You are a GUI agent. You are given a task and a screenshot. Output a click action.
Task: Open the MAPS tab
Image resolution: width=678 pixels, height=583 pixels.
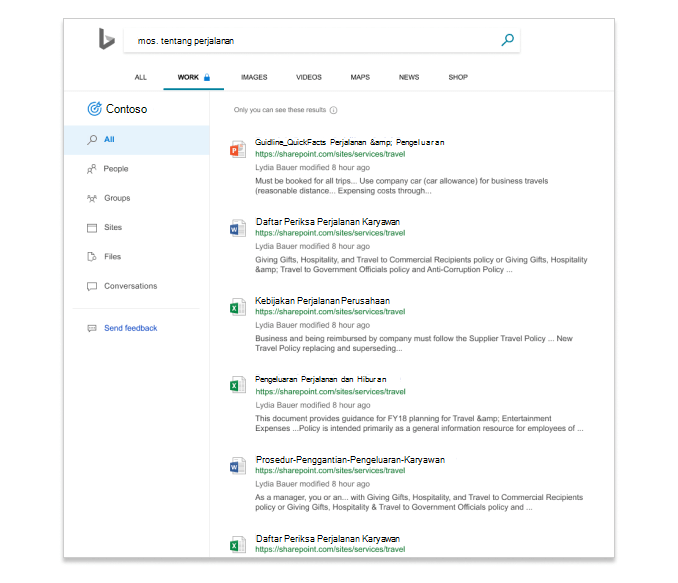tap(360, 77)
